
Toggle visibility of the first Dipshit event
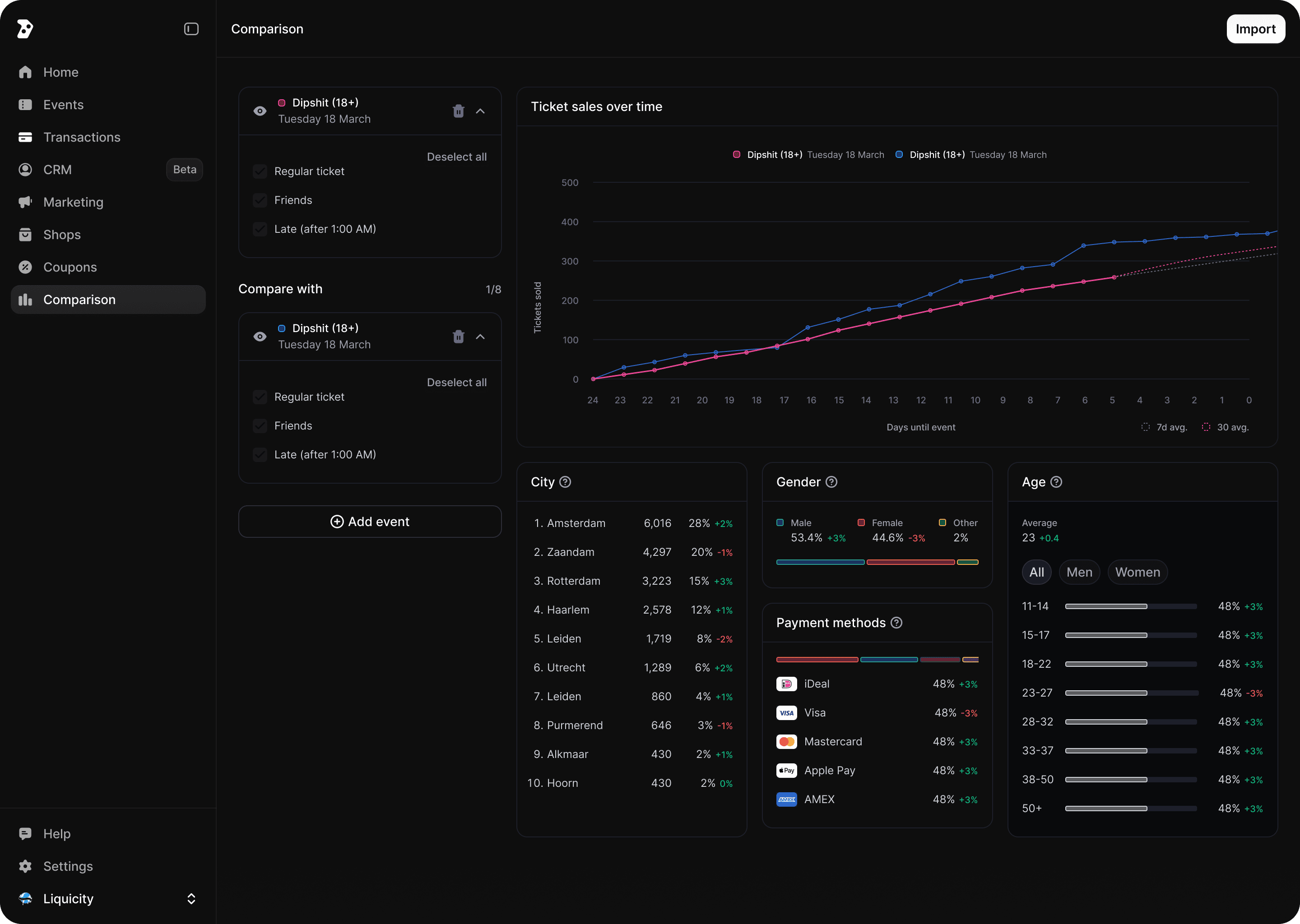click(260, 111)
